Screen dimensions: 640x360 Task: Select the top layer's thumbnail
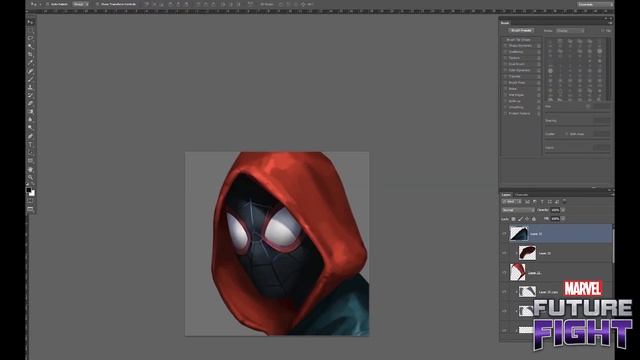coord(519,233)
